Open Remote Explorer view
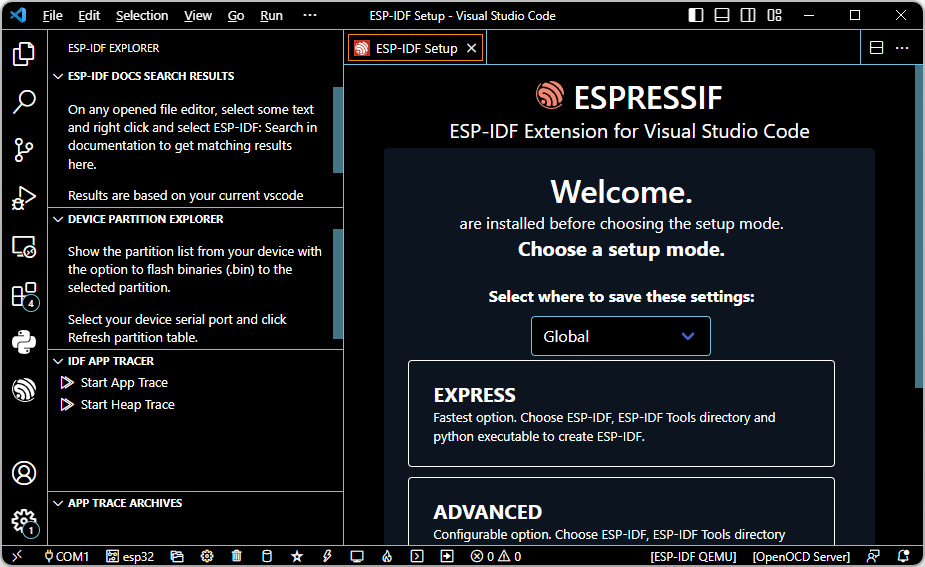This screenshot has width=925, height=567. click(24, 247)
